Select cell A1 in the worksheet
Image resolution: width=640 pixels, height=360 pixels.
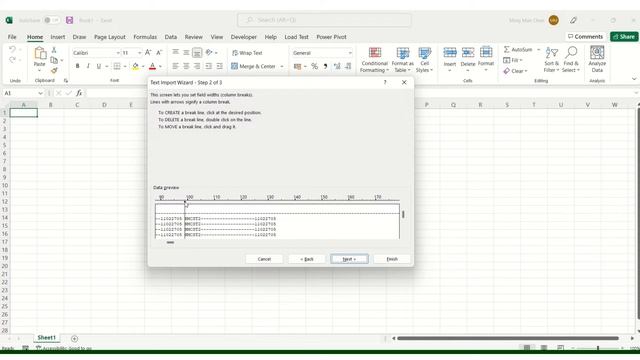(24, 113)
